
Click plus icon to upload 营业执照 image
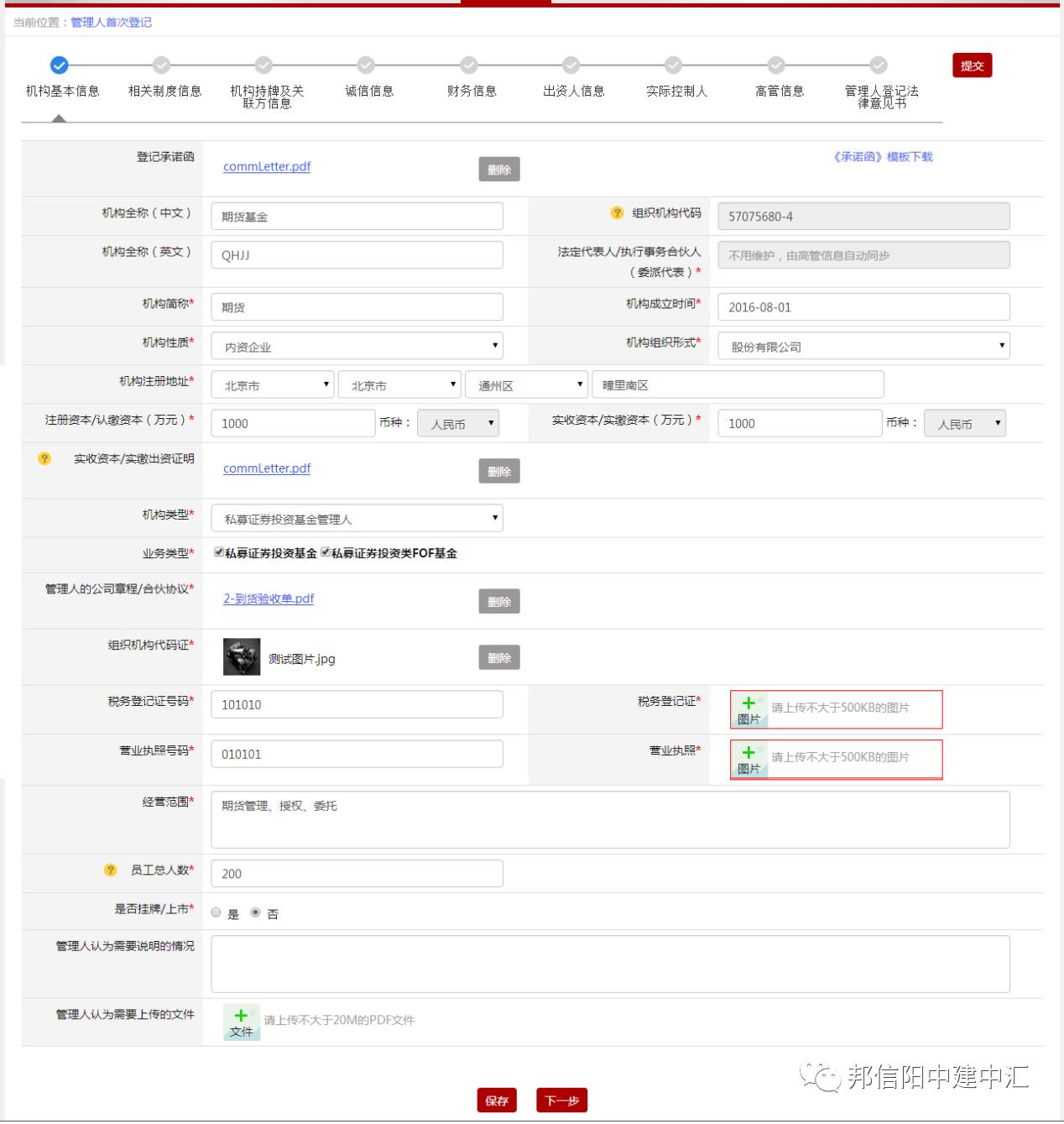click(748, 754)
